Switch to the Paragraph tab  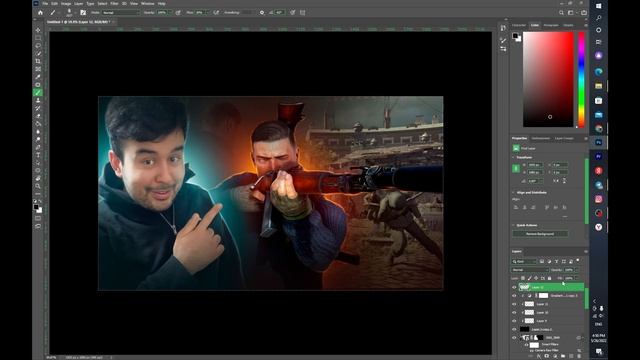pyautogui.click(x=551, y=25)
